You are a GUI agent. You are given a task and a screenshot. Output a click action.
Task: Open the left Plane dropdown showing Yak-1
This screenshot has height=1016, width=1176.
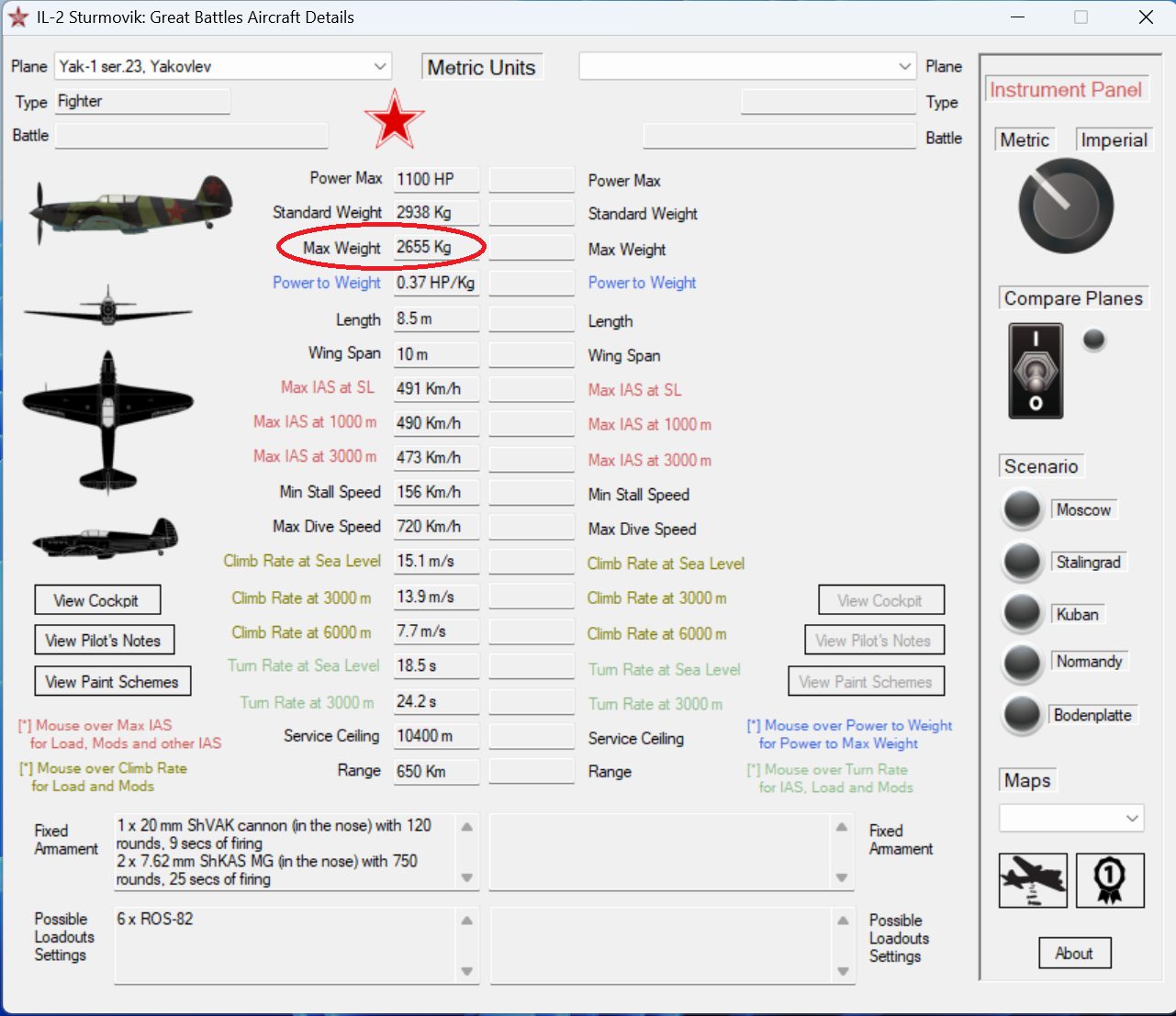pyautogui.click(x=223, y=66)
